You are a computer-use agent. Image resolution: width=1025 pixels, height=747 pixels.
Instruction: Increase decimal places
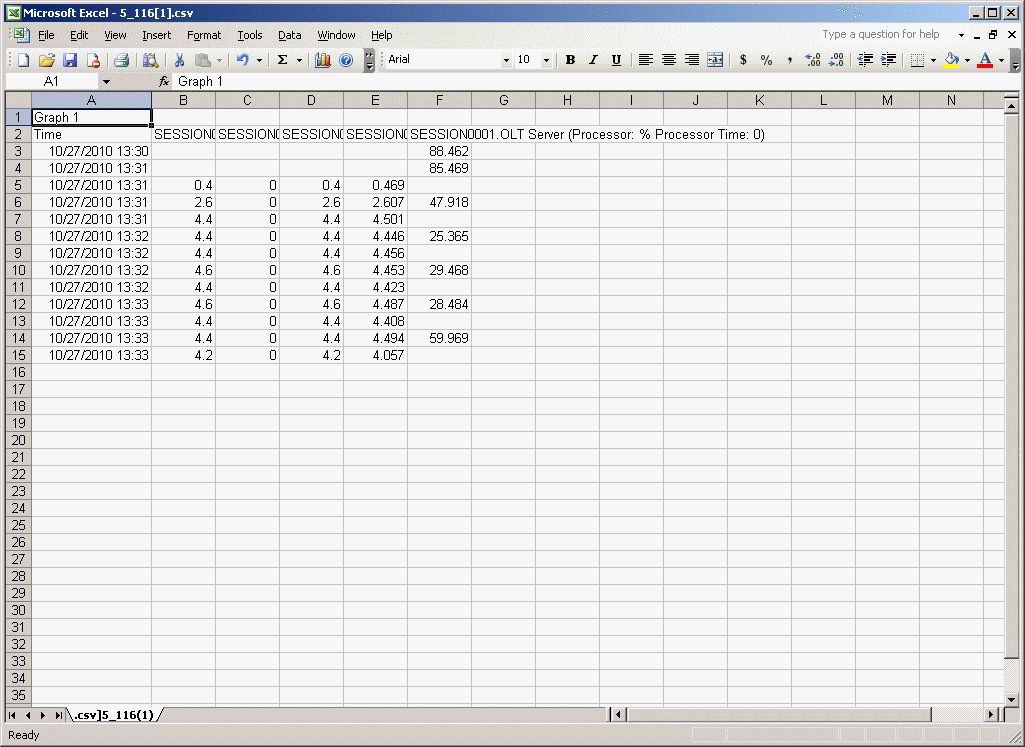pyautogui.click(x=813, y=60)
